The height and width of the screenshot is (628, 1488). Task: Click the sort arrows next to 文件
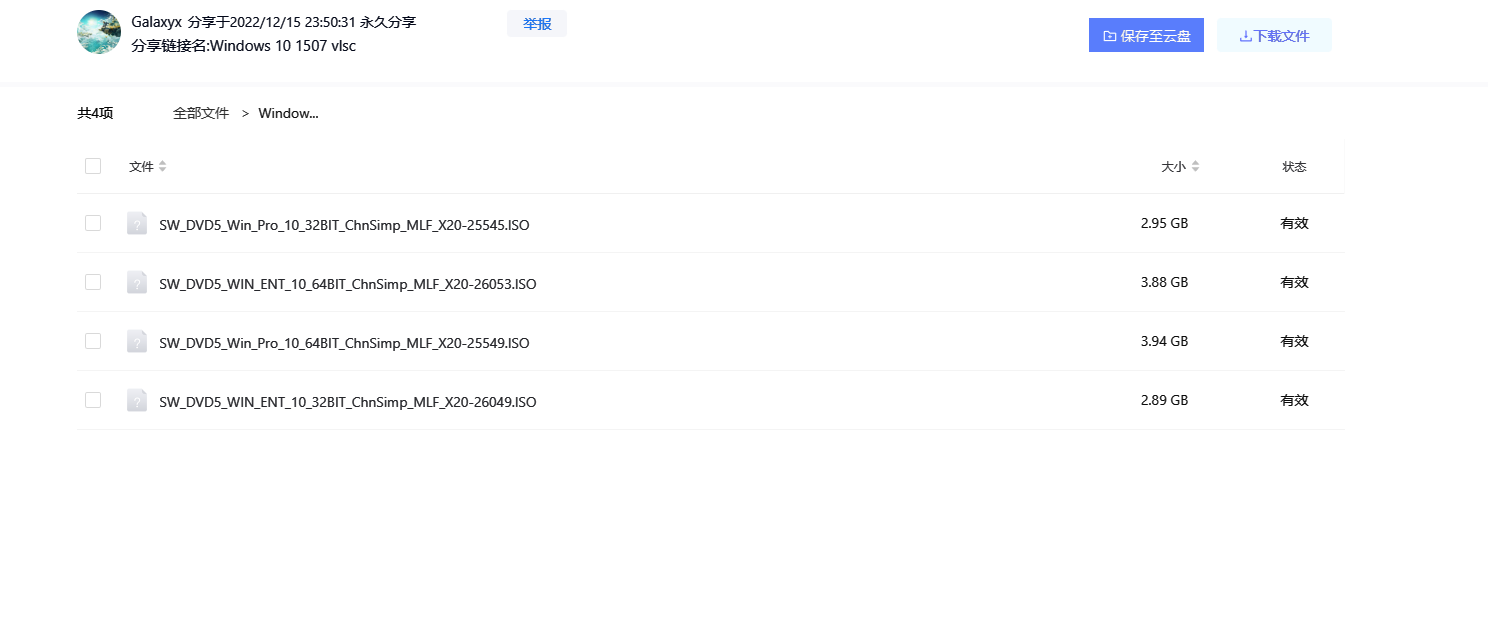pyautogui.click(x=163, y=166)
